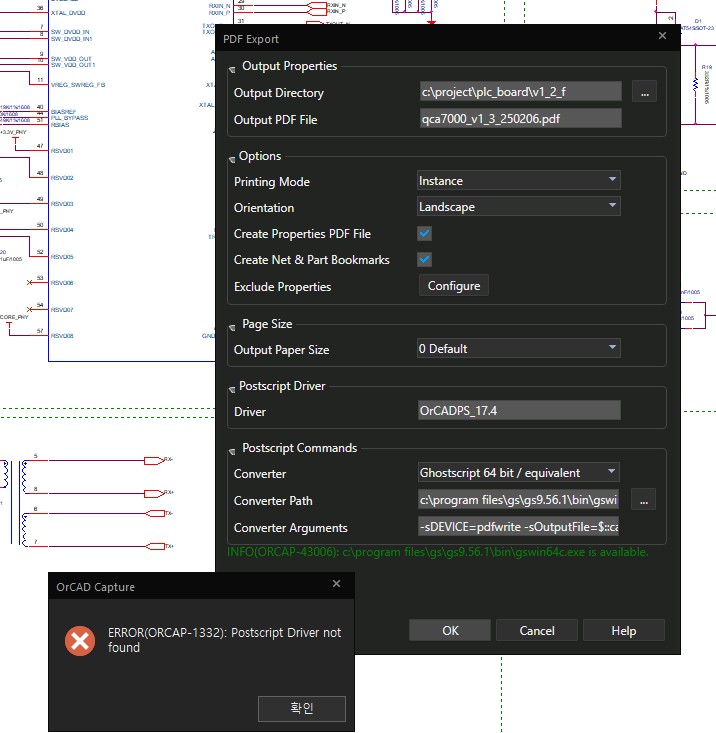Browse for the Output Directory

pos(644,92)
